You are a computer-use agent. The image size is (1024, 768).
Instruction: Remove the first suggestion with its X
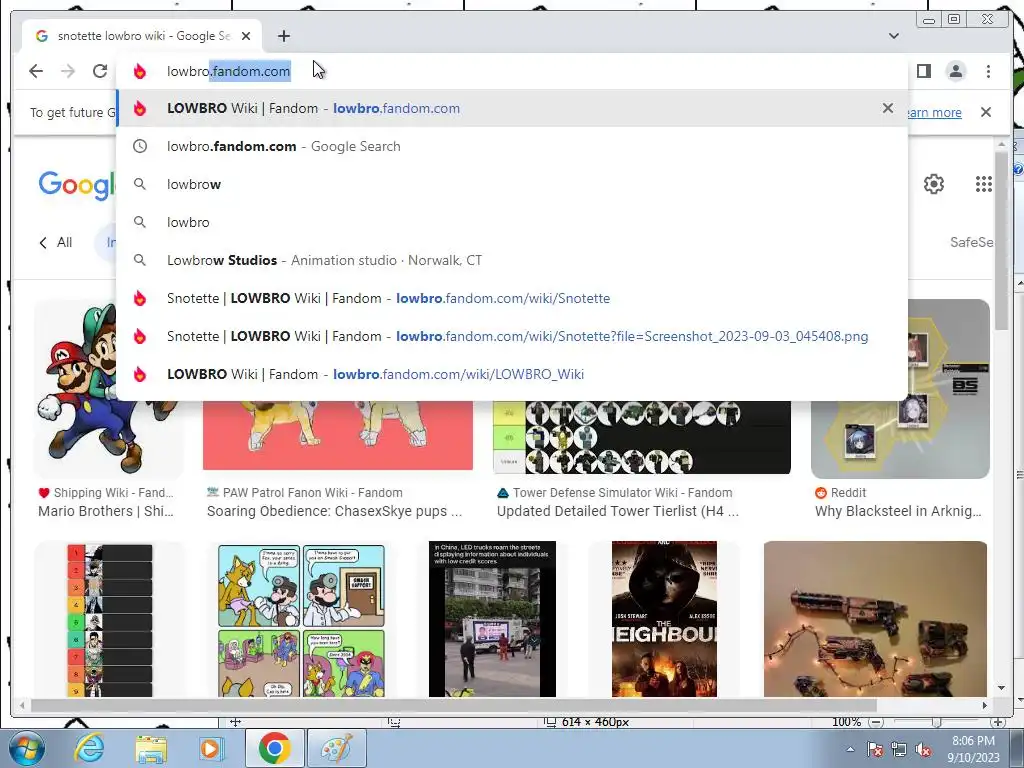888,108
